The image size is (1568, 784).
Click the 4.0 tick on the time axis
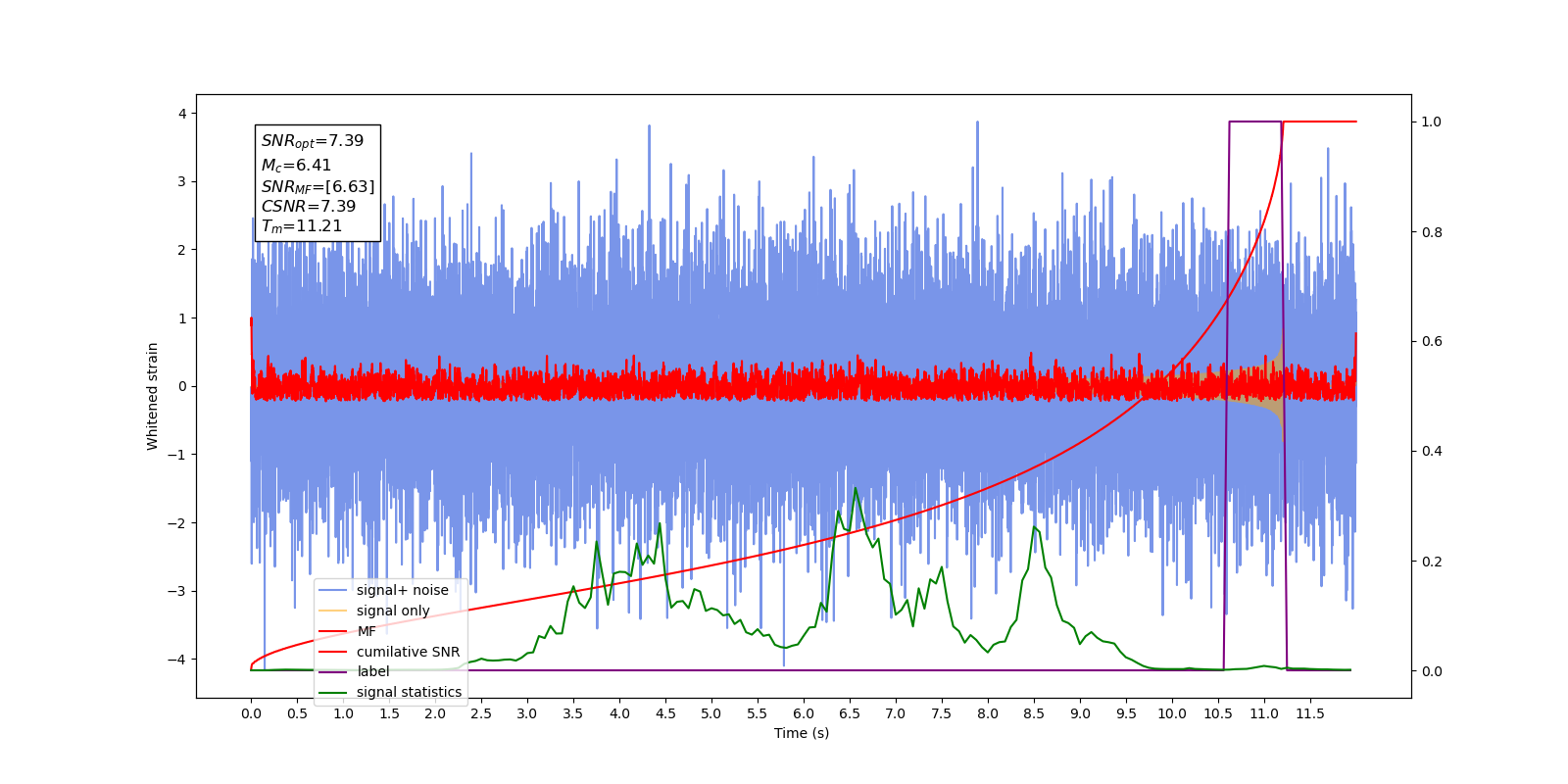point(619,713)
